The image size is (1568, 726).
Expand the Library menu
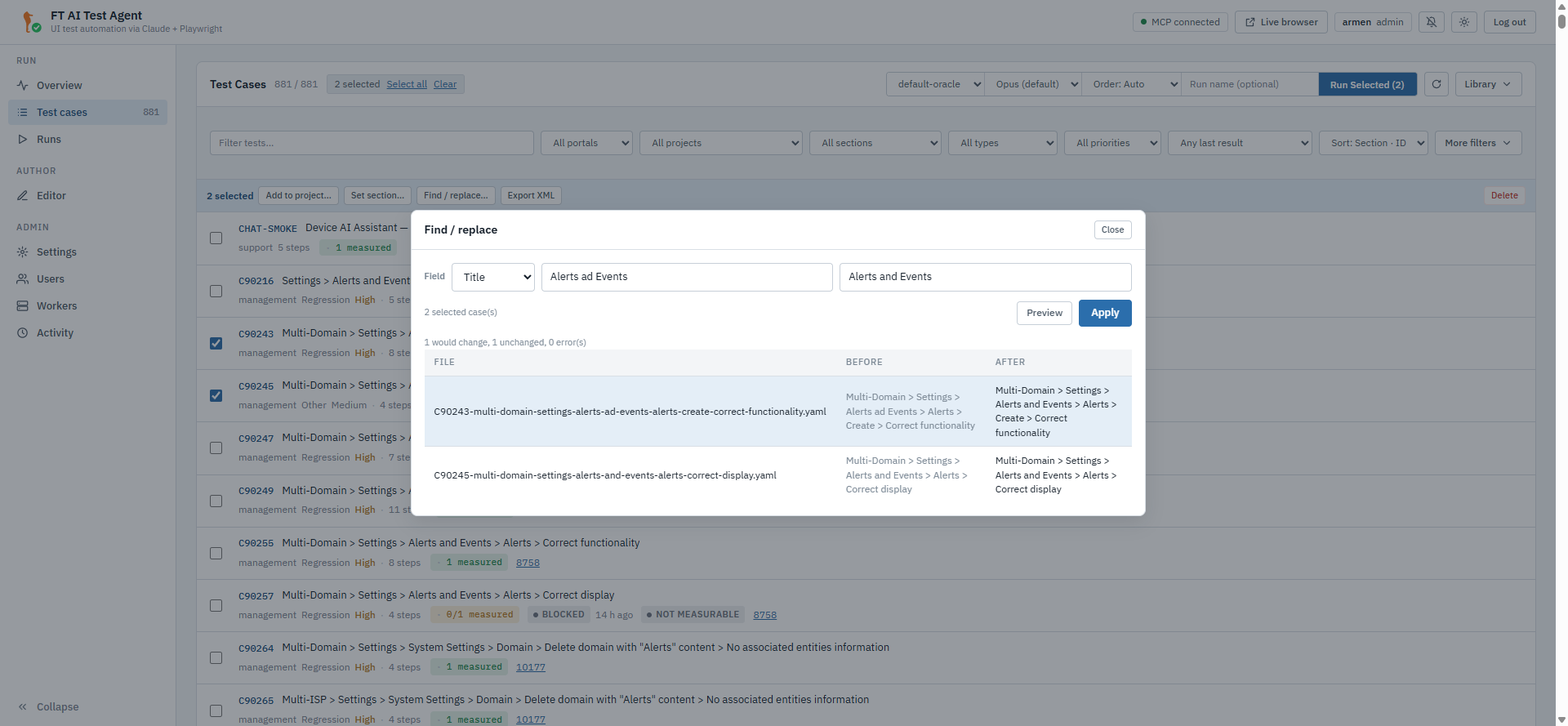[x=1488, y=85]
